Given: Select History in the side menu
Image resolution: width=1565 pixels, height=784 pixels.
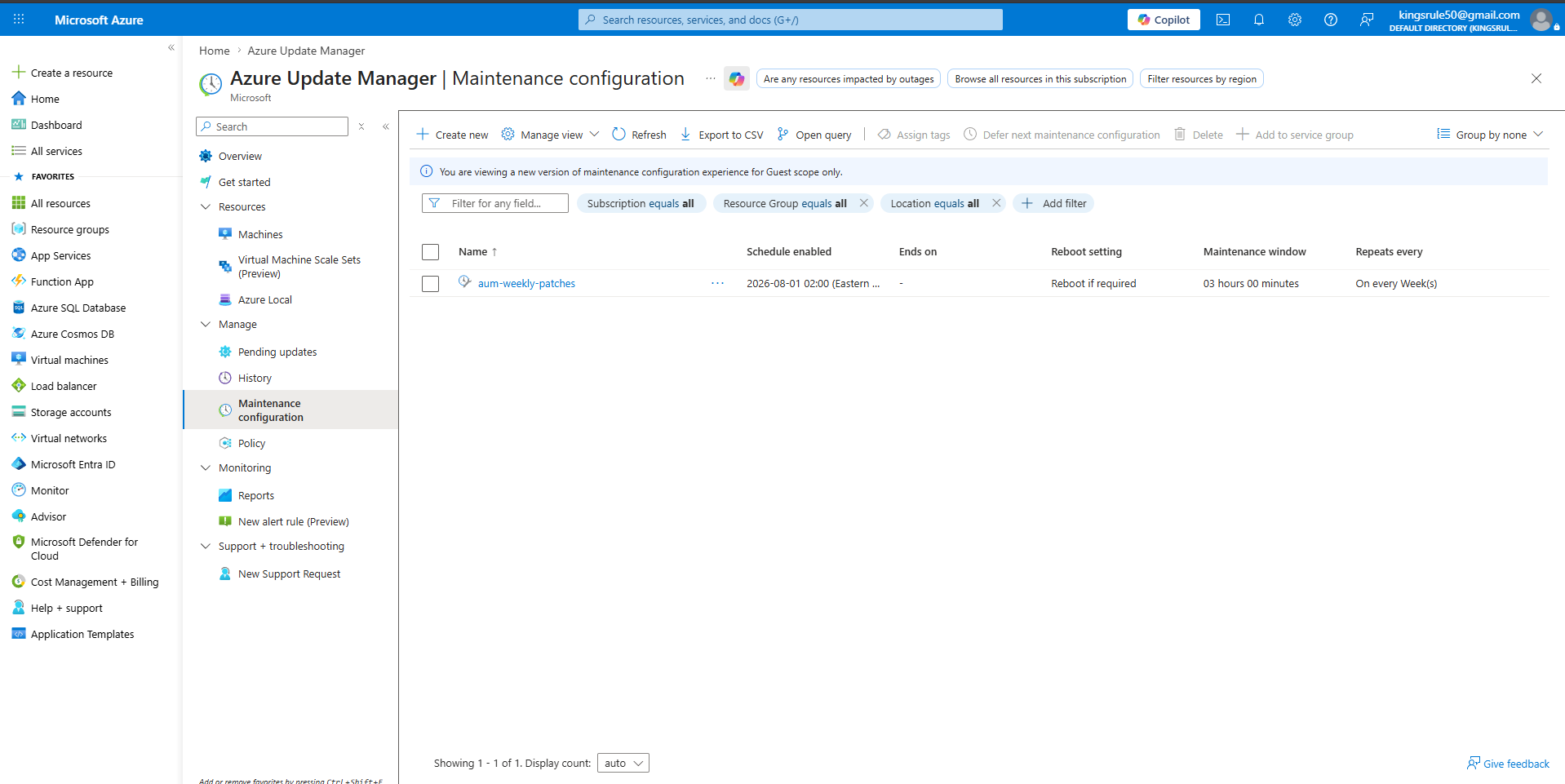Looking at the screenshot, I should [255, 378].
